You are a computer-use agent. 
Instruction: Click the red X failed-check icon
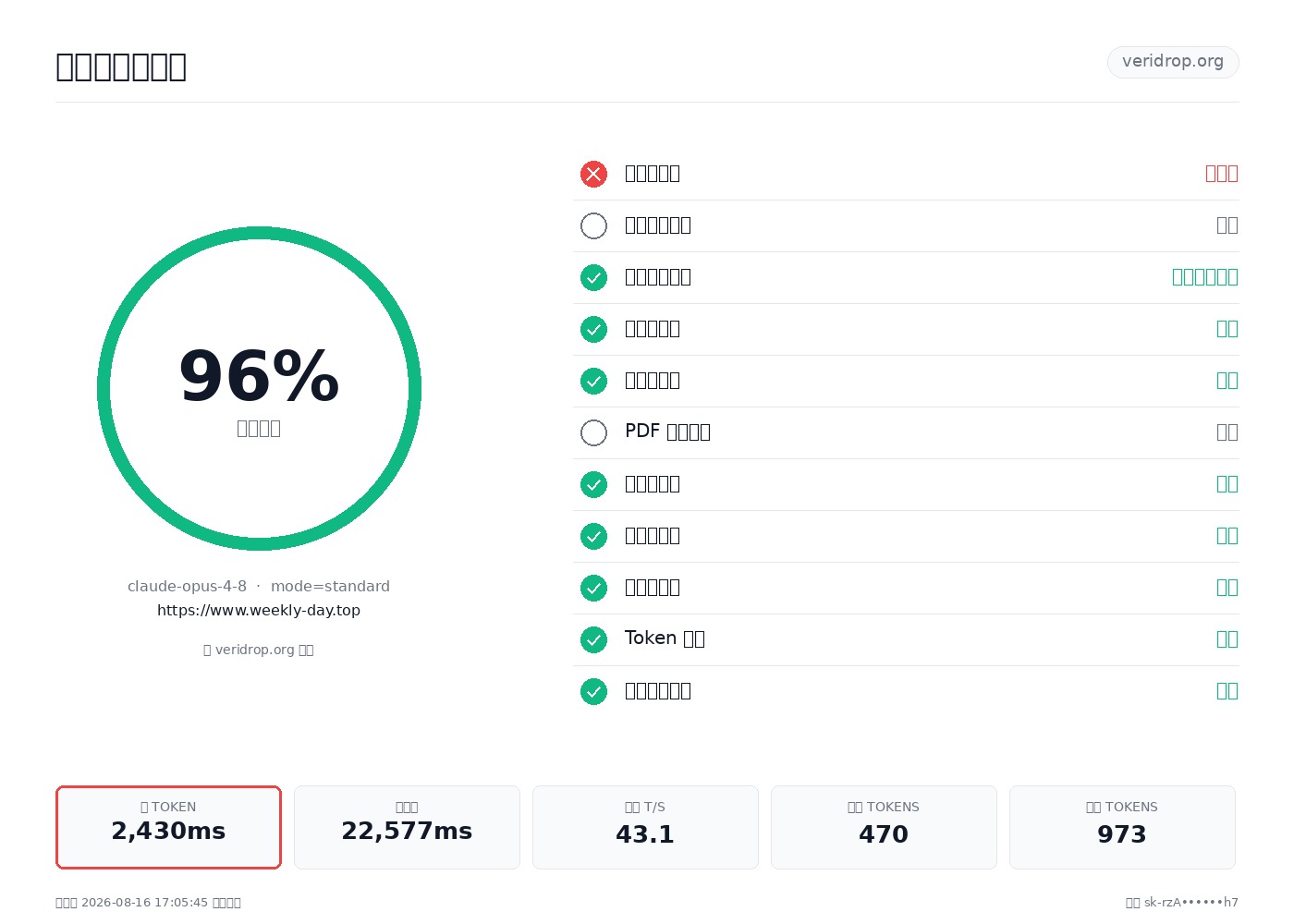tap(593, 174)
